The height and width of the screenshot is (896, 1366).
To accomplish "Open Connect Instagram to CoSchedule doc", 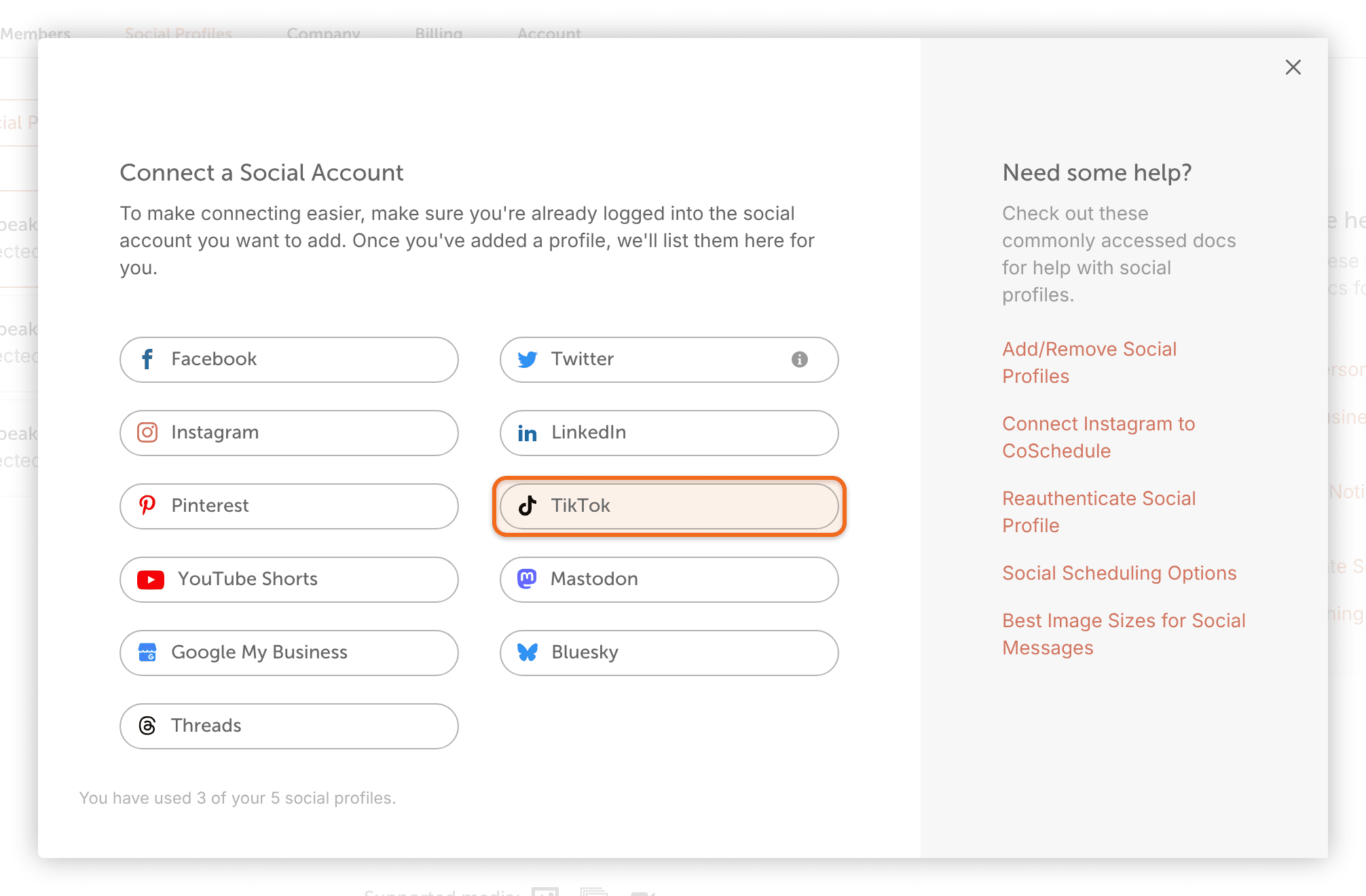I will tap(1099, 437).
